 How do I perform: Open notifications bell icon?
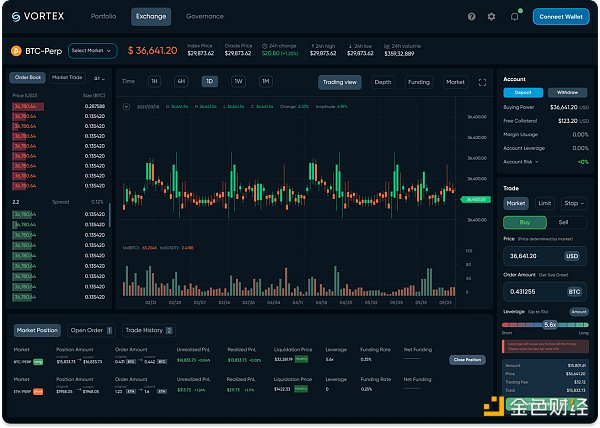[x=514, y=17]
